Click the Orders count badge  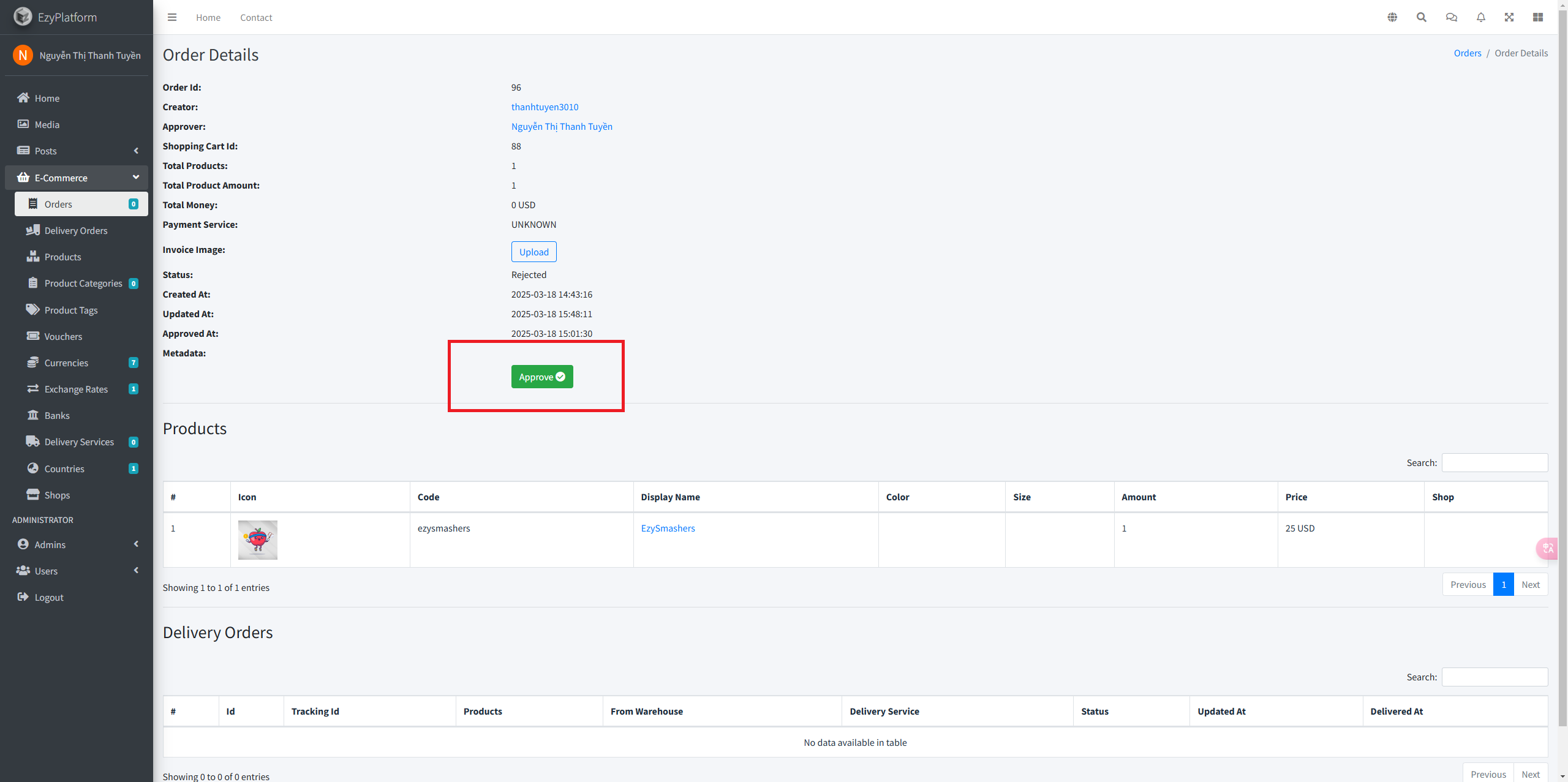134,204
